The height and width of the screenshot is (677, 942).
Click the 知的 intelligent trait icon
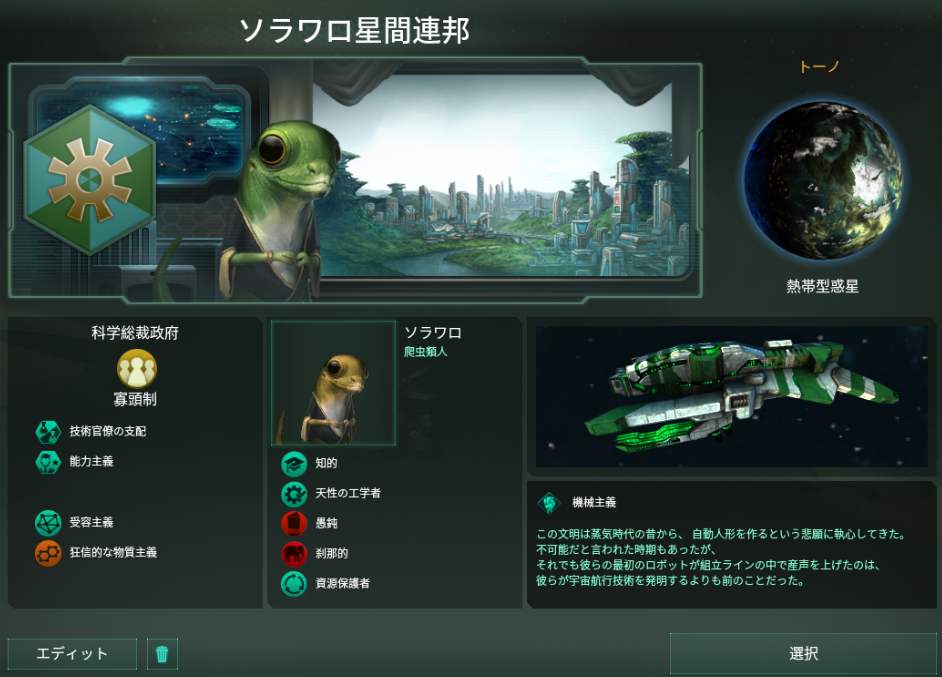(x=294, y=464)
